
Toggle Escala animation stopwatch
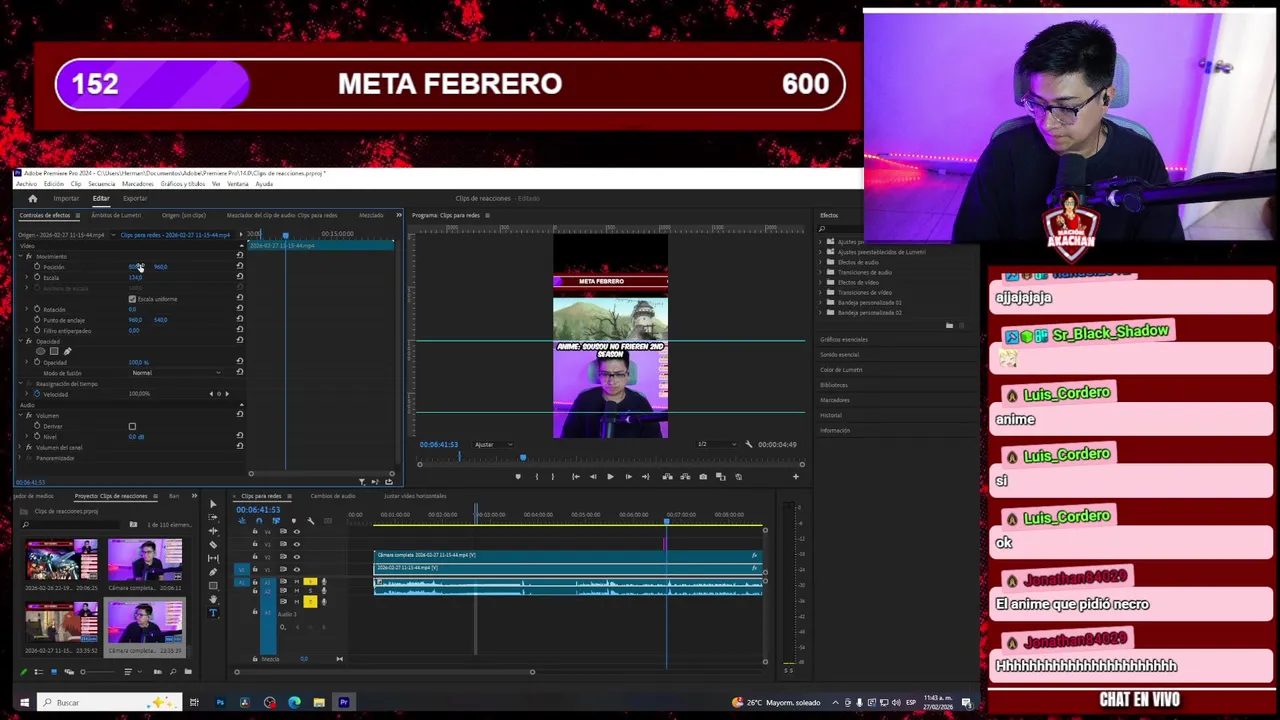click(37, 277)
